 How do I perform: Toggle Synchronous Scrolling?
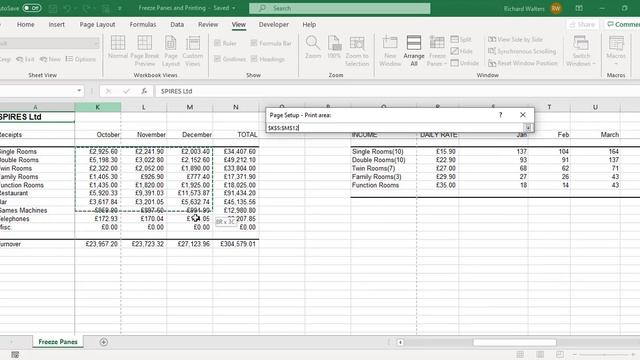point(522,51)
